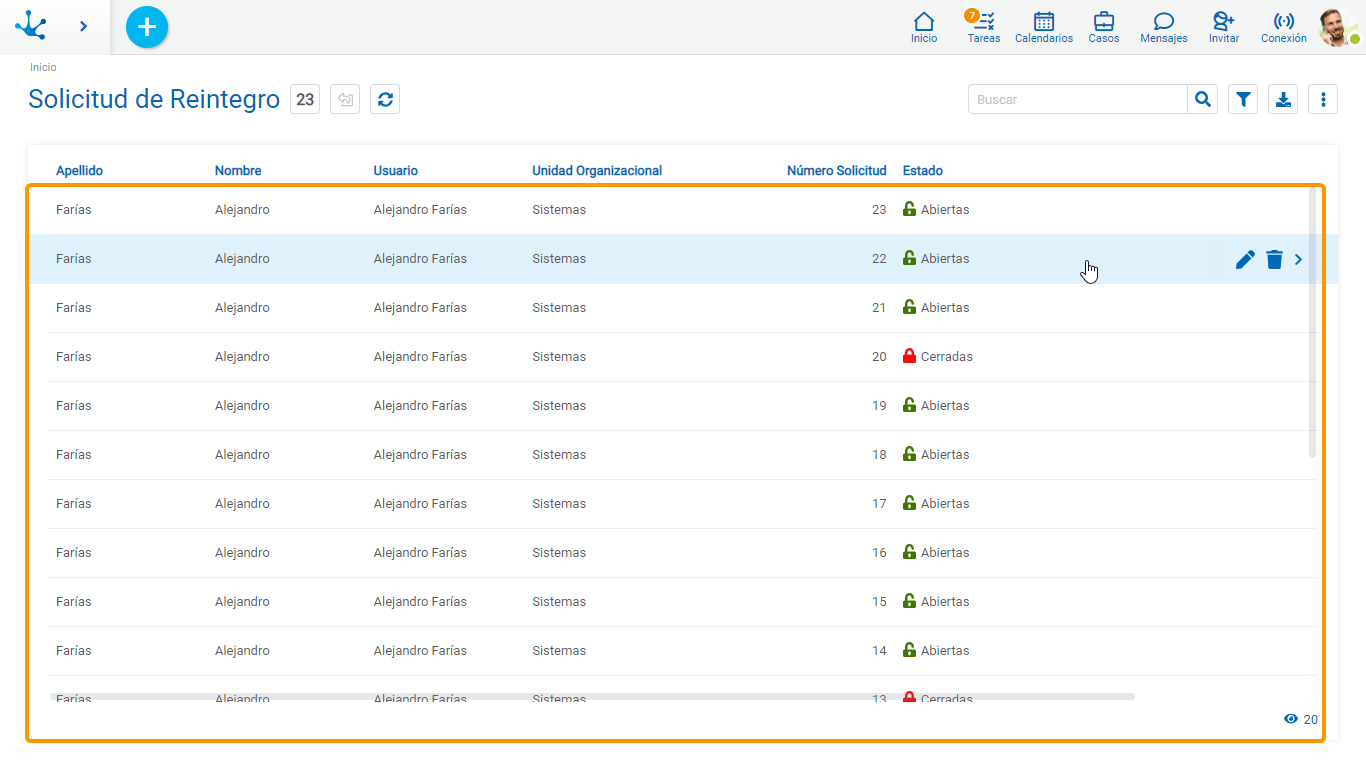Click open lock icon on row 17
The width and height of the screenshot is (1366, 768).
coord(909,503)
